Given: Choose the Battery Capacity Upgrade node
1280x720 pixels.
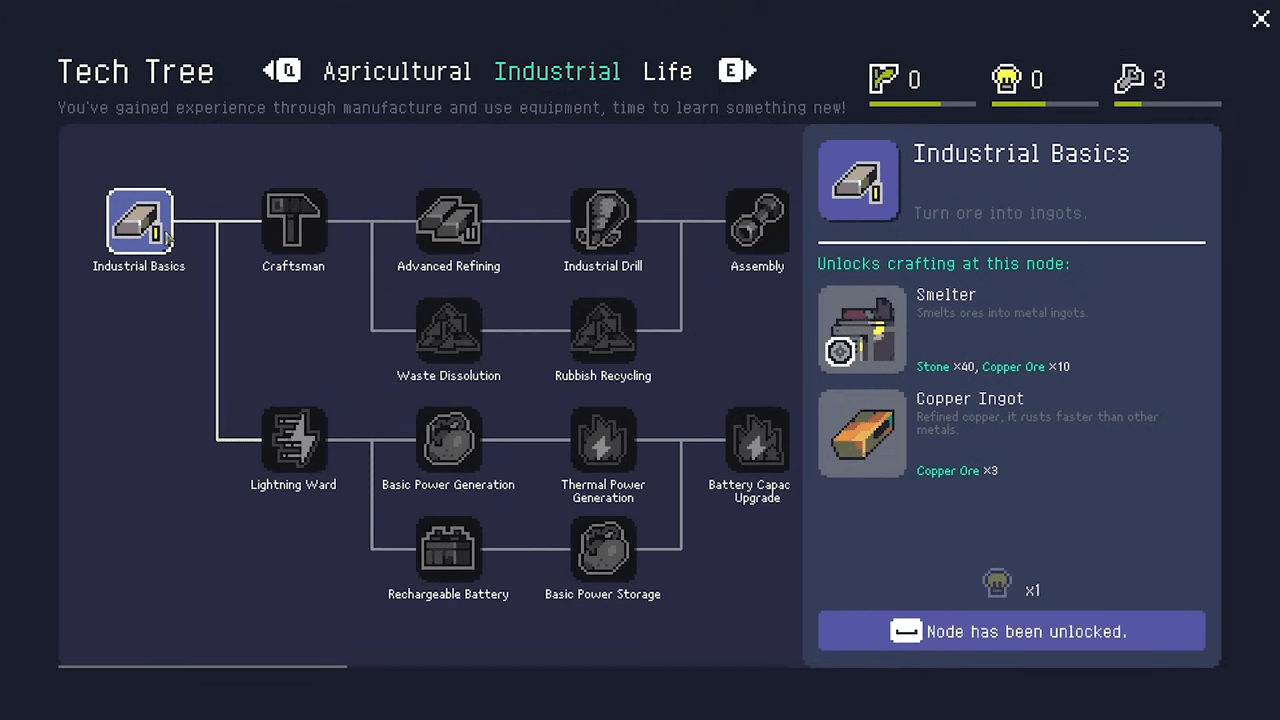Looking at the screenshot, I should point(757,439).
